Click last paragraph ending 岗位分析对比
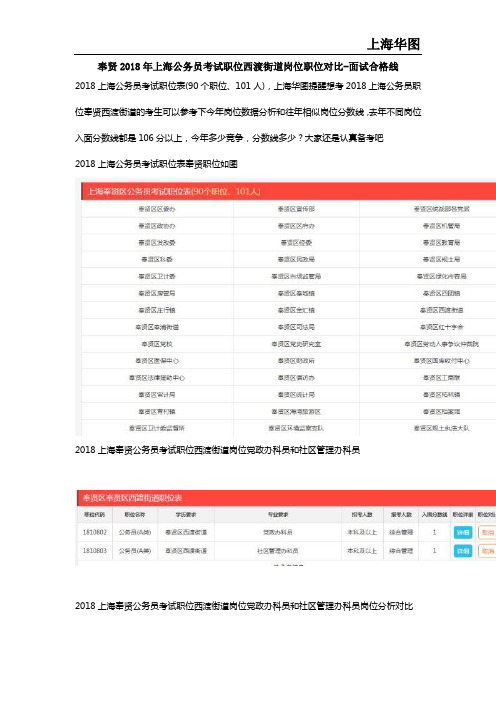496x702 pixels. (244, 606)
